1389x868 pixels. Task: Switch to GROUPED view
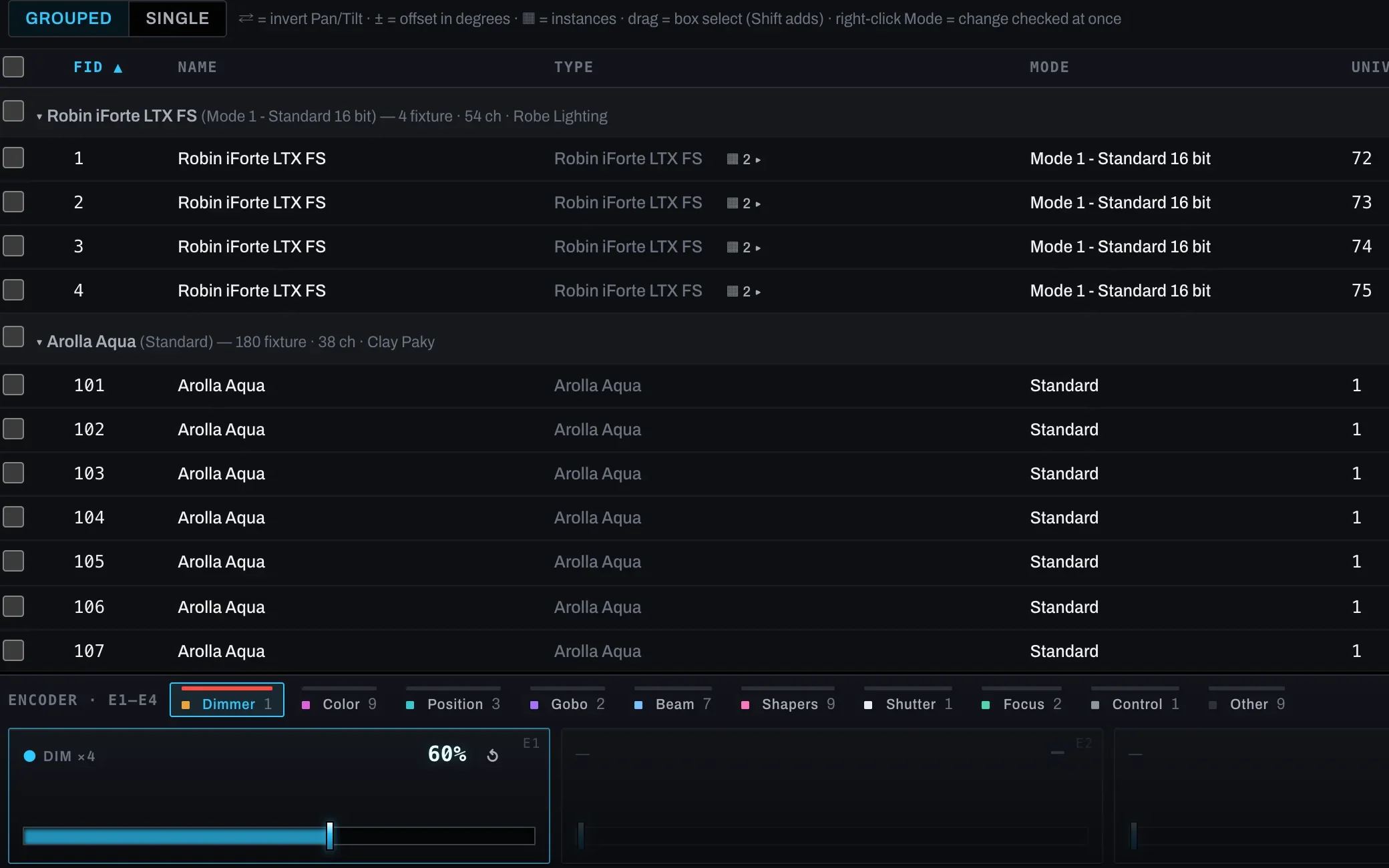(69, 19)
